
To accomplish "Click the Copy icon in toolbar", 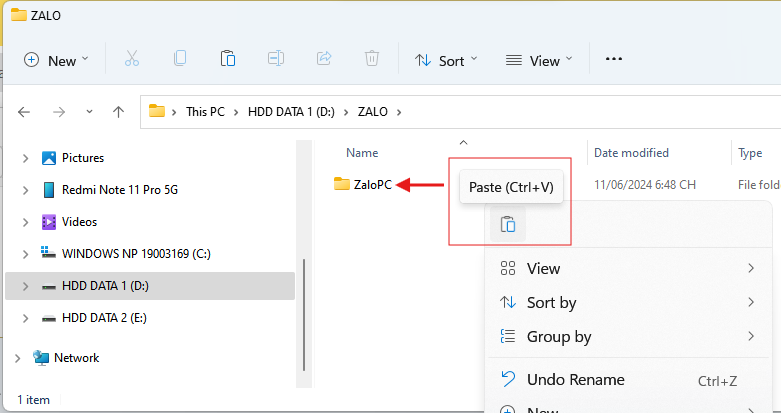I will (180, 59).
